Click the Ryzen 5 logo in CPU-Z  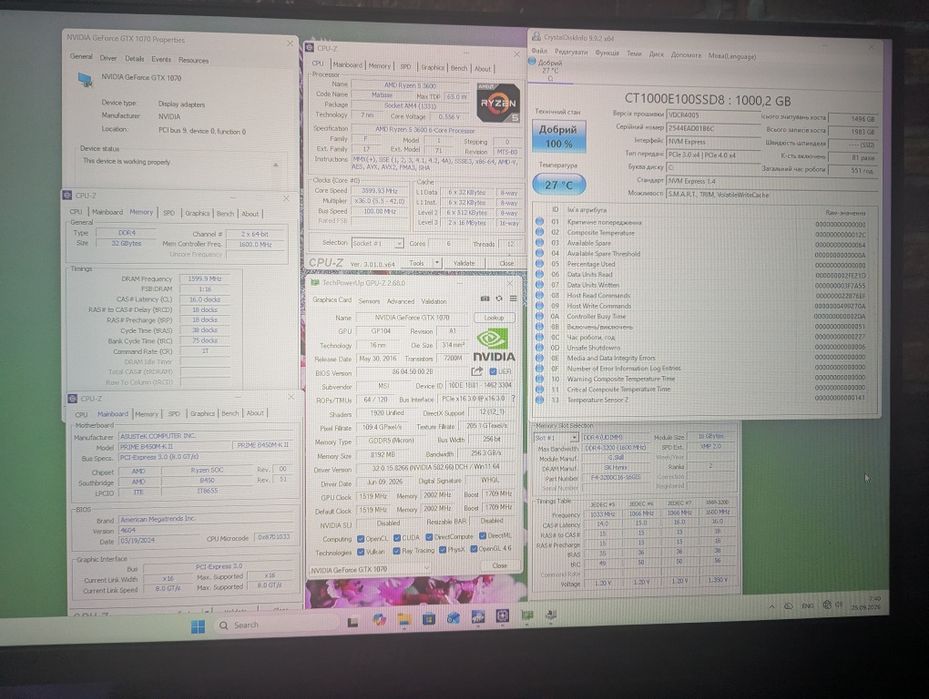[498, 102]
